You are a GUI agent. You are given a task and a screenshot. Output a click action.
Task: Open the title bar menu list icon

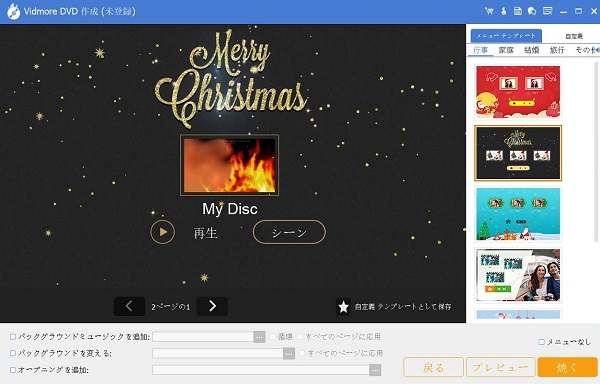click(548, 11)
